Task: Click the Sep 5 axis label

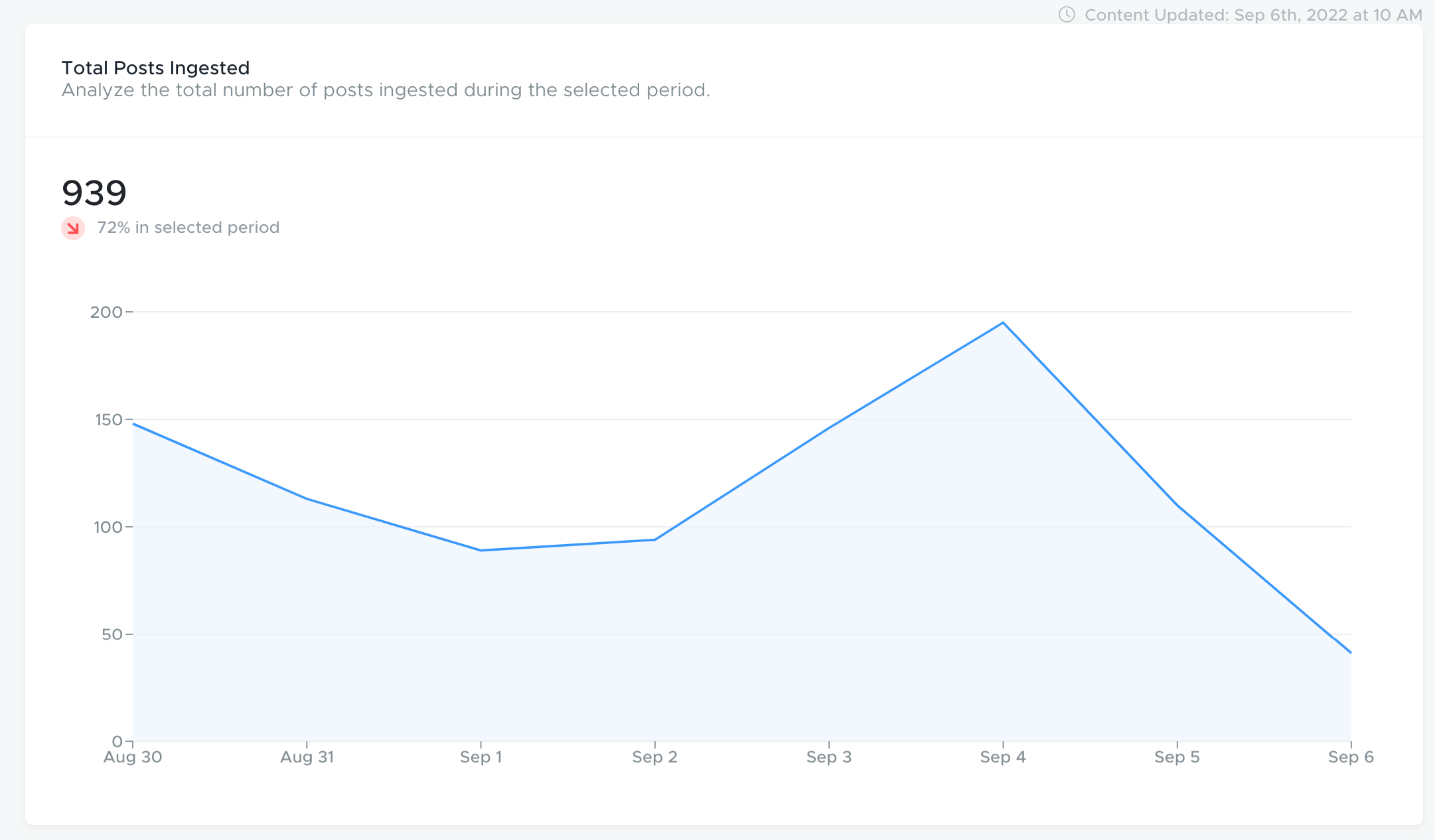Action: (1177, 757)
